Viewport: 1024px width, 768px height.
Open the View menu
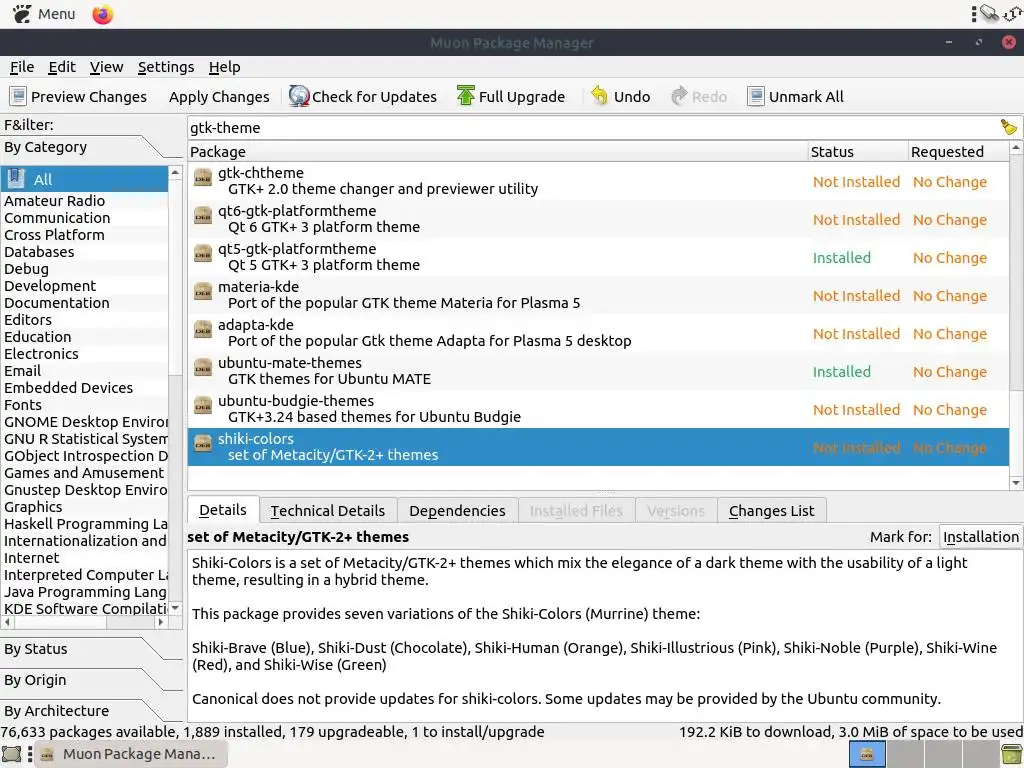[x=106, y=67]
